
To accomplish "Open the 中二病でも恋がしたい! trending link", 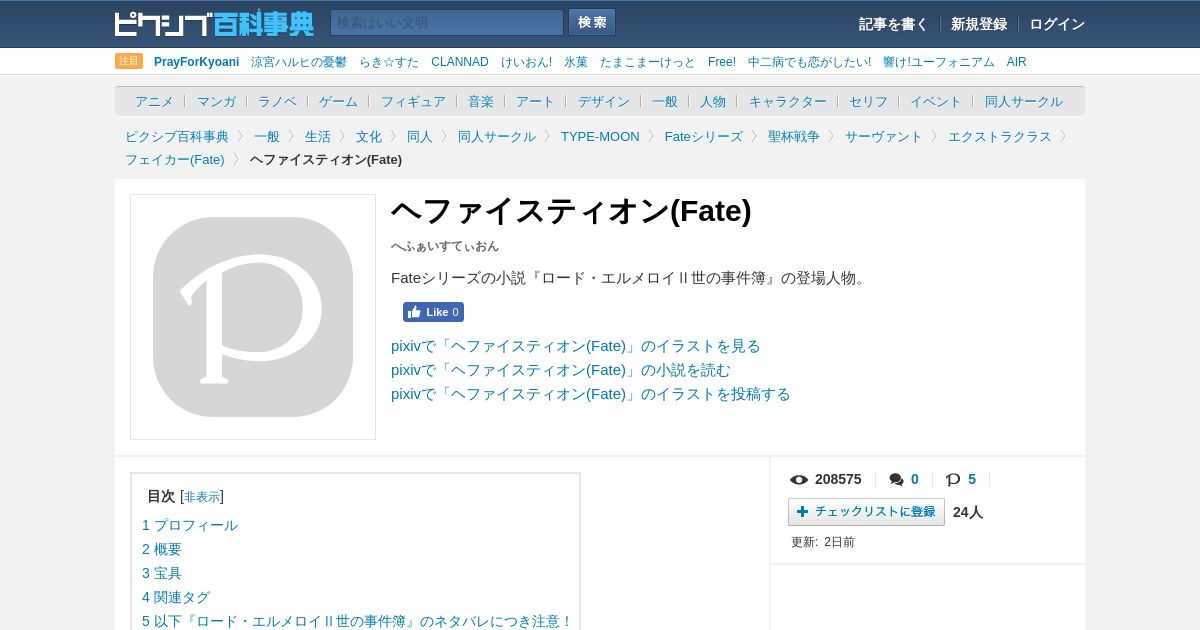I will click(809, 62).
